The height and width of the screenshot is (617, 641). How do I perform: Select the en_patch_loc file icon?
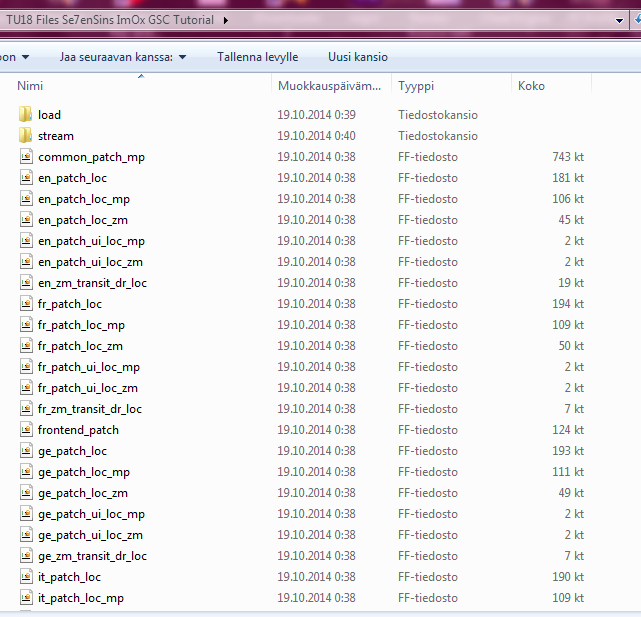pyautogui.click(x=26, y=177)
